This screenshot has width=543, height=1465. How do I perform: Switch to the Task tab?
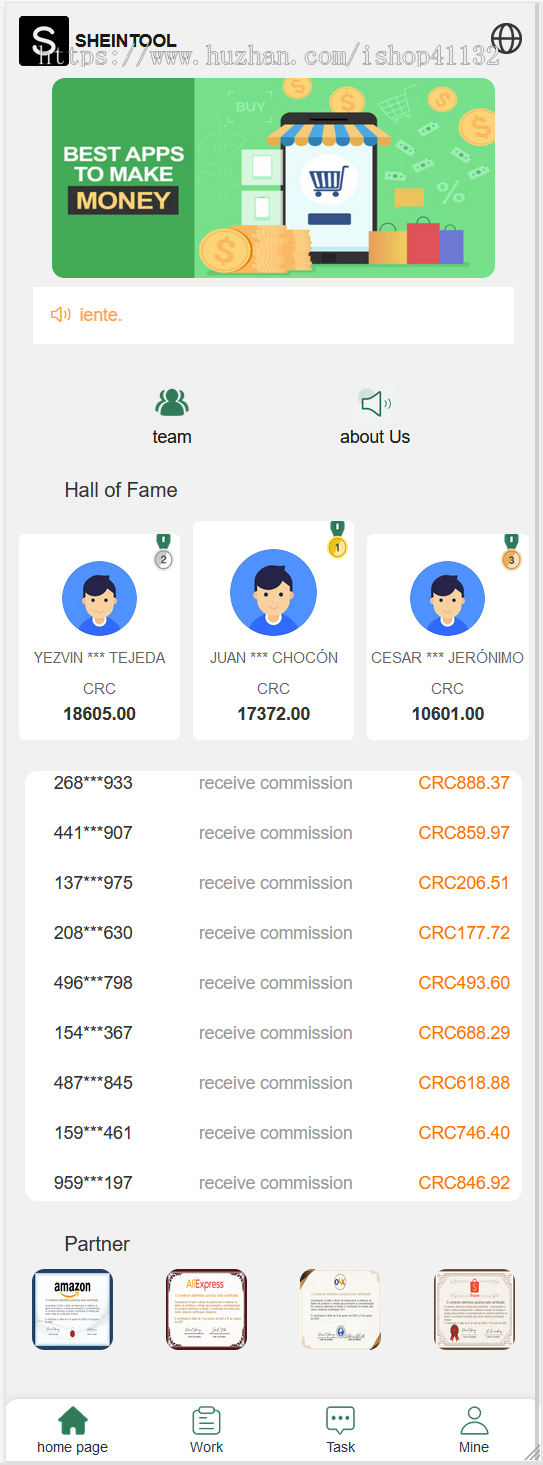click(x=340, y=1430)
